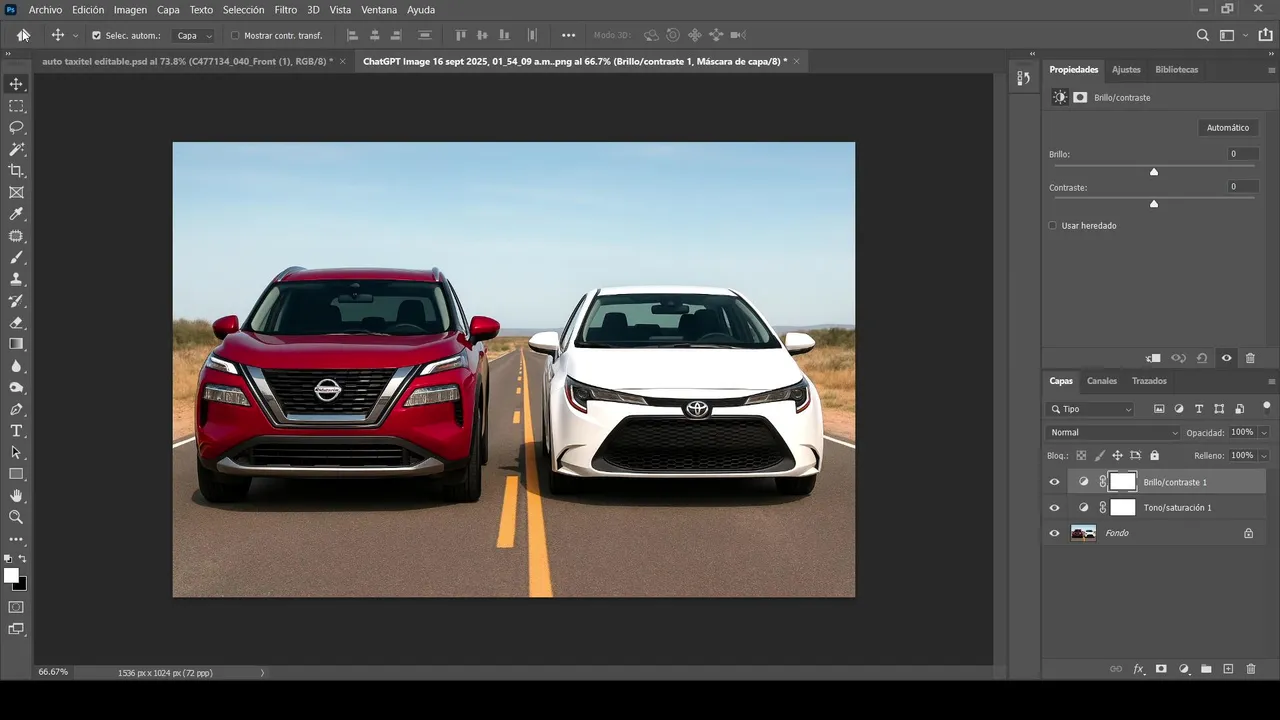Open the Tipo layer filter dropdown
This screenshot has width=1280, height=720.
[1091, 409]
